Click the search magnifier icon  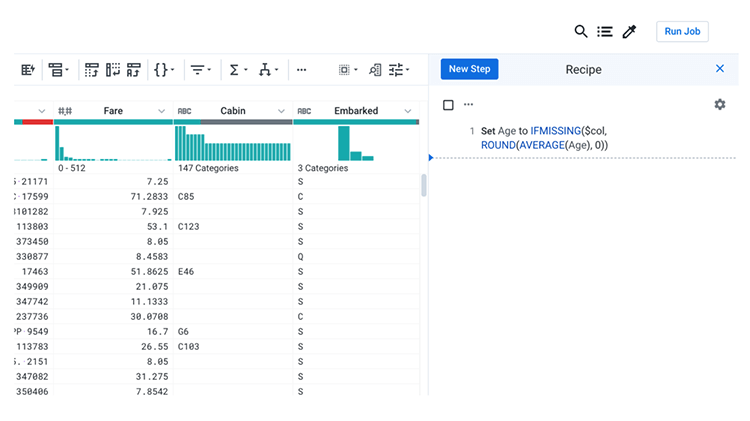(581, 32)
